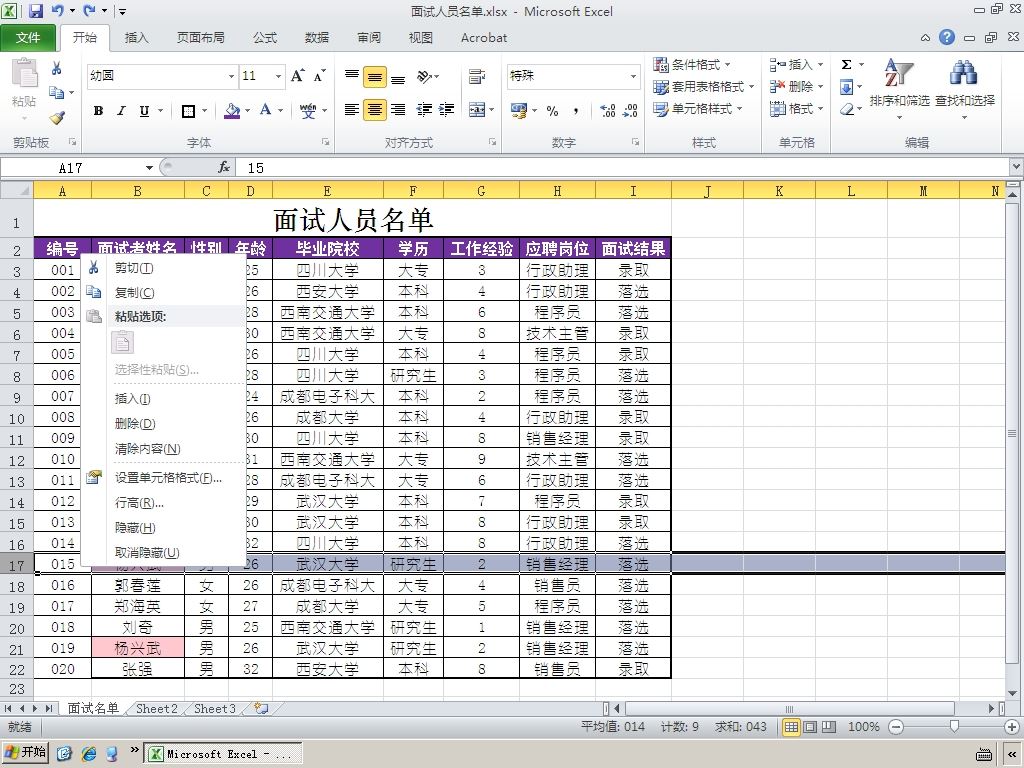Select Copy from the context menu
This screenshot has width=1024, height=768.
[x=163, y=293]
